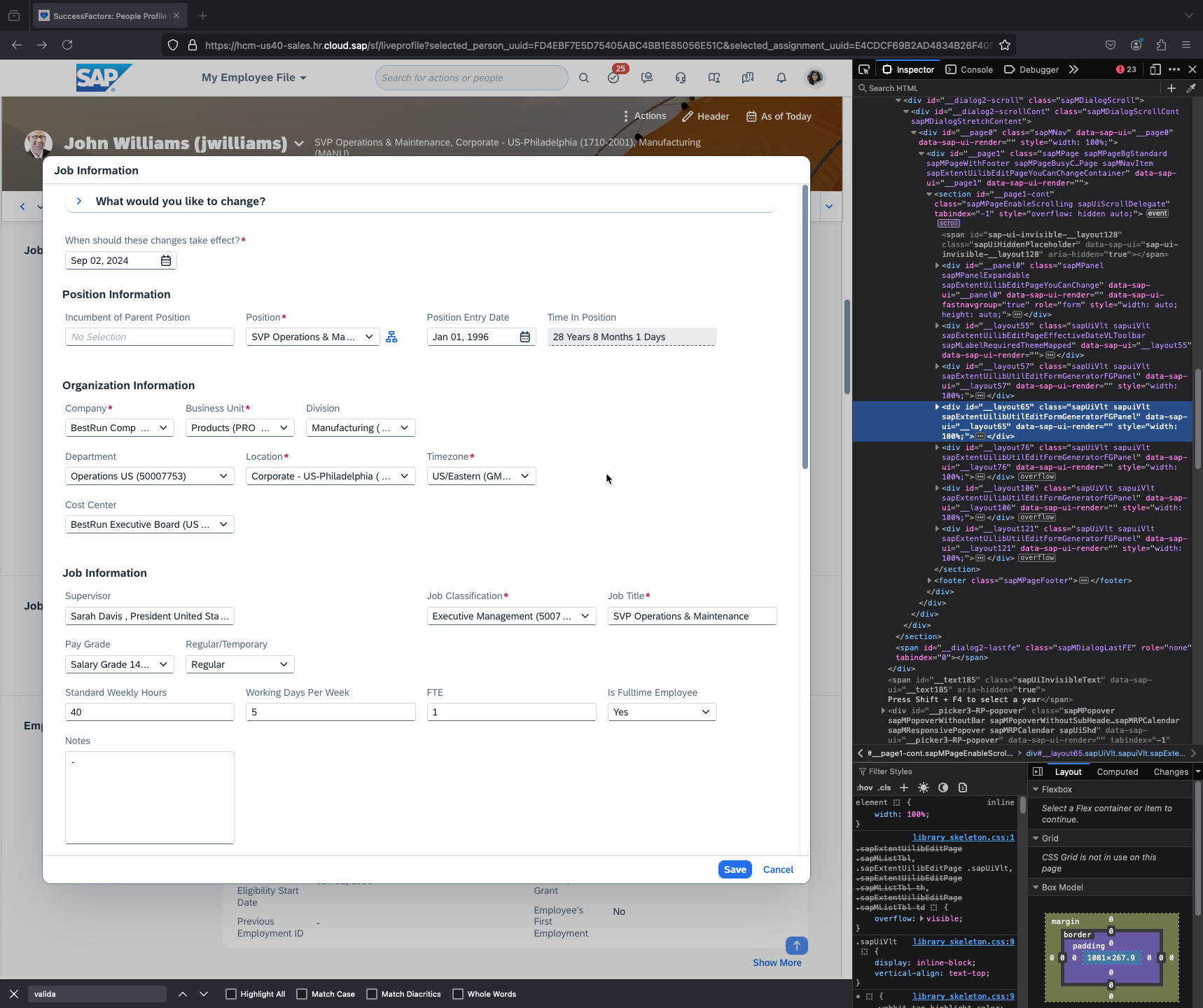The image size is (1203, 1008).
Task: Toggle dark color scheme simulation
Action: click(943, 787)
